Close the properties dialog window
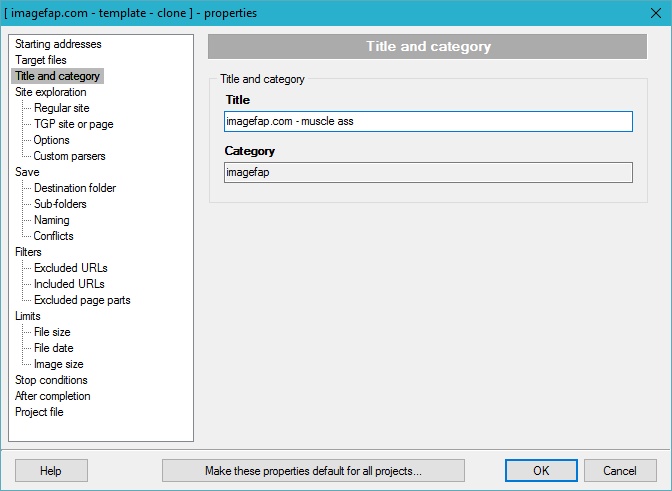Viewport: 672px width, 491px height. pos(656,13)
